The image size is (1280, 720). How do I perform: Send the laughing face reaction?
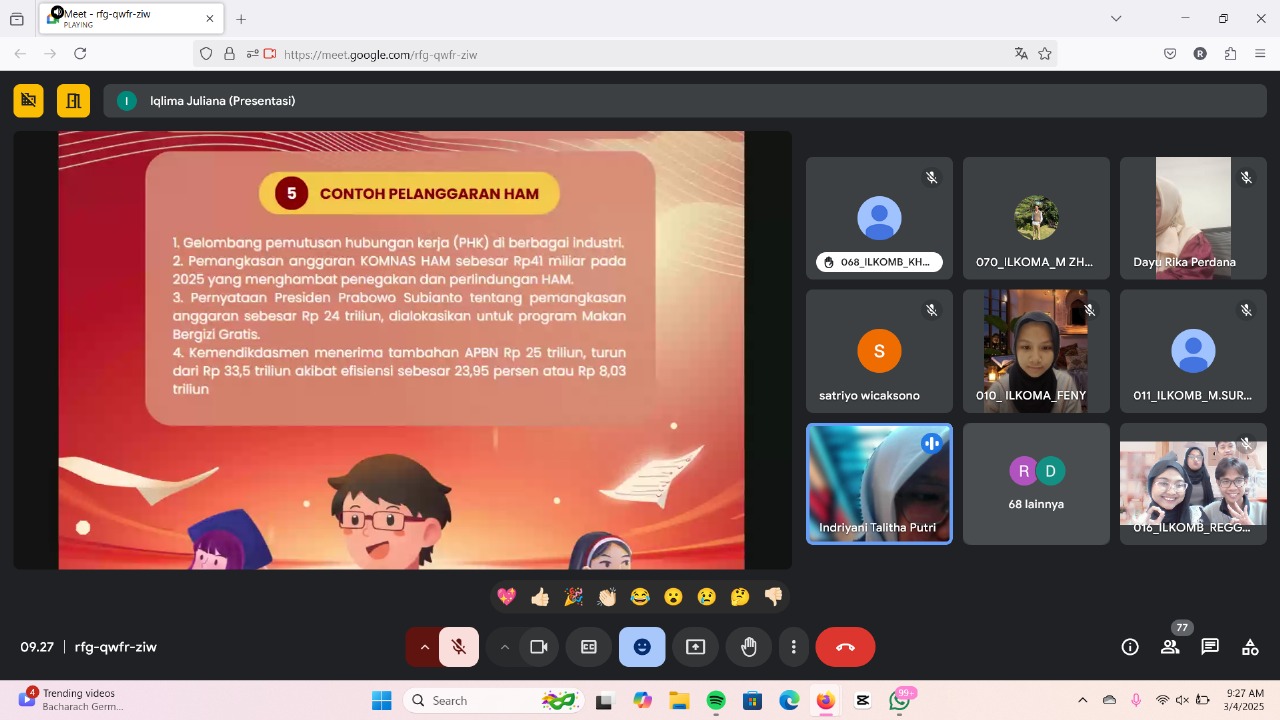640,597
